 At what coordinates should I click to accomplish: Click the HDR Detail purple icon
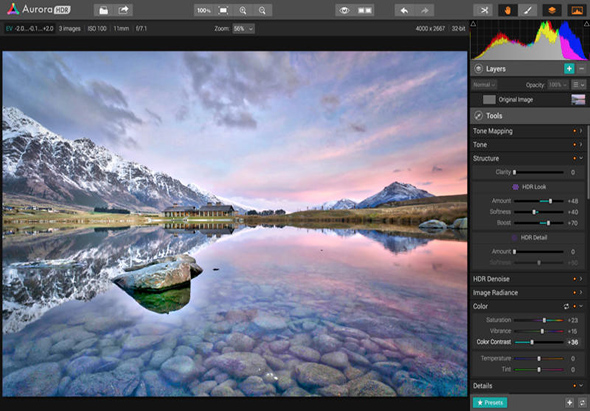point(514,237)
